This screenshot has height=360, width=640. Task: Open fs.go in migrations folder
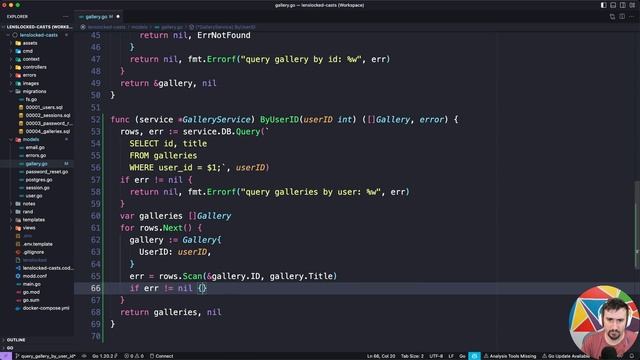pos(31,99)
